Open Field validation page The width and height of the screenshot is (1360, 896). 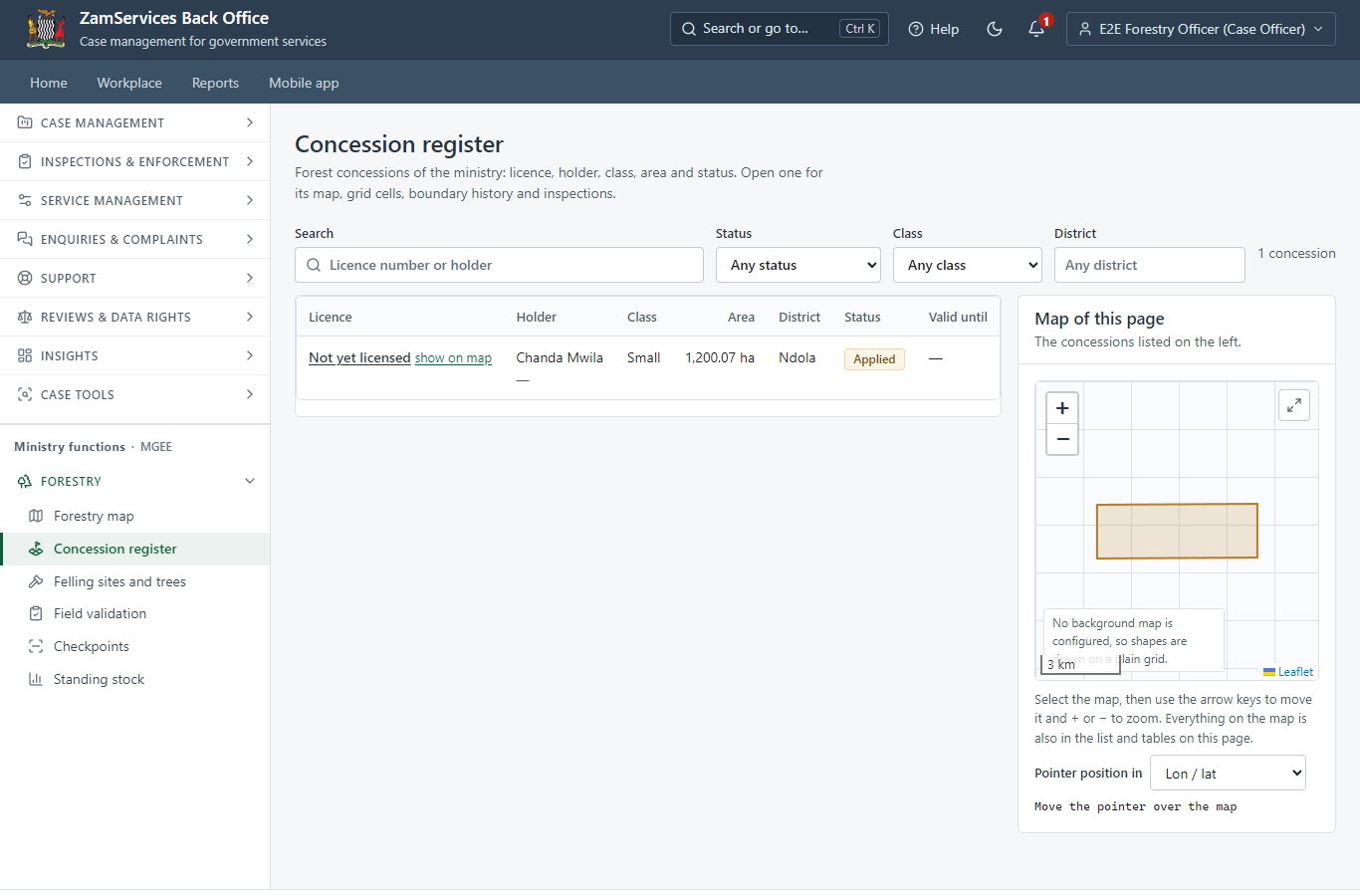(134, 613)
